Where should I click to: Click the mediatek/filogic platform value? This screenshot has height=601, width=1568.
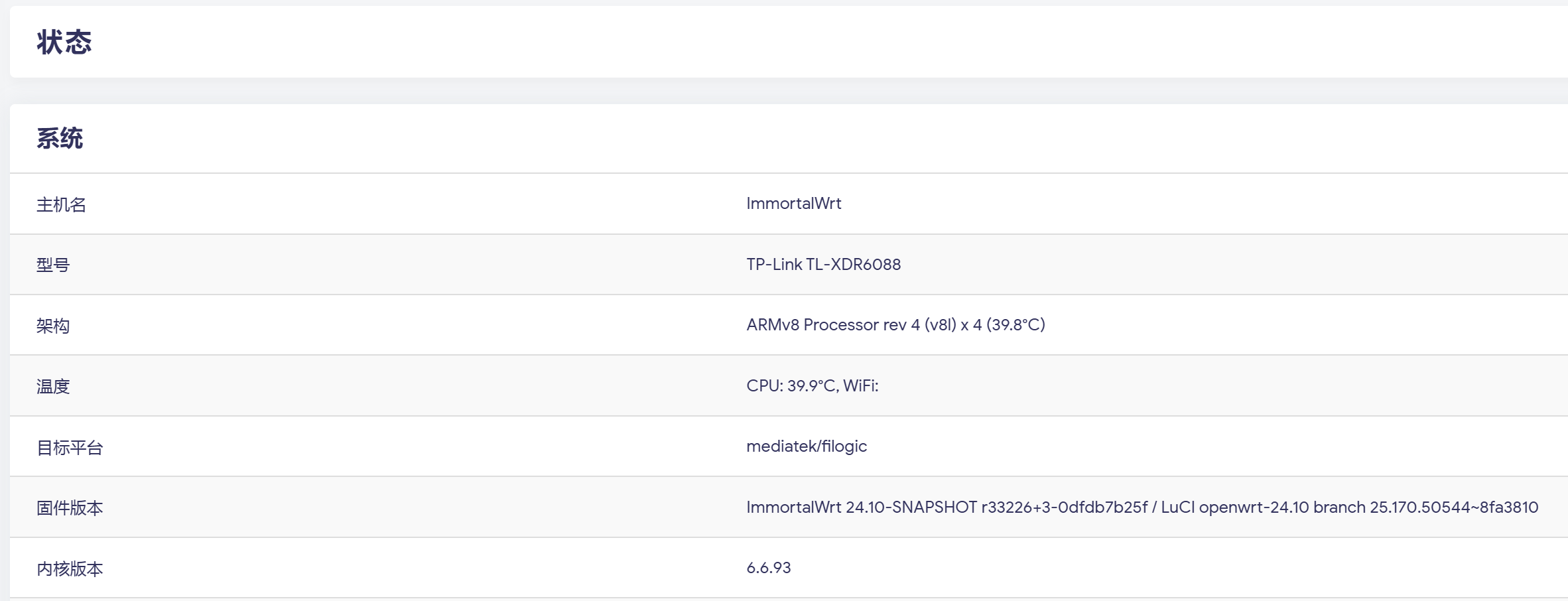[806, 446]
